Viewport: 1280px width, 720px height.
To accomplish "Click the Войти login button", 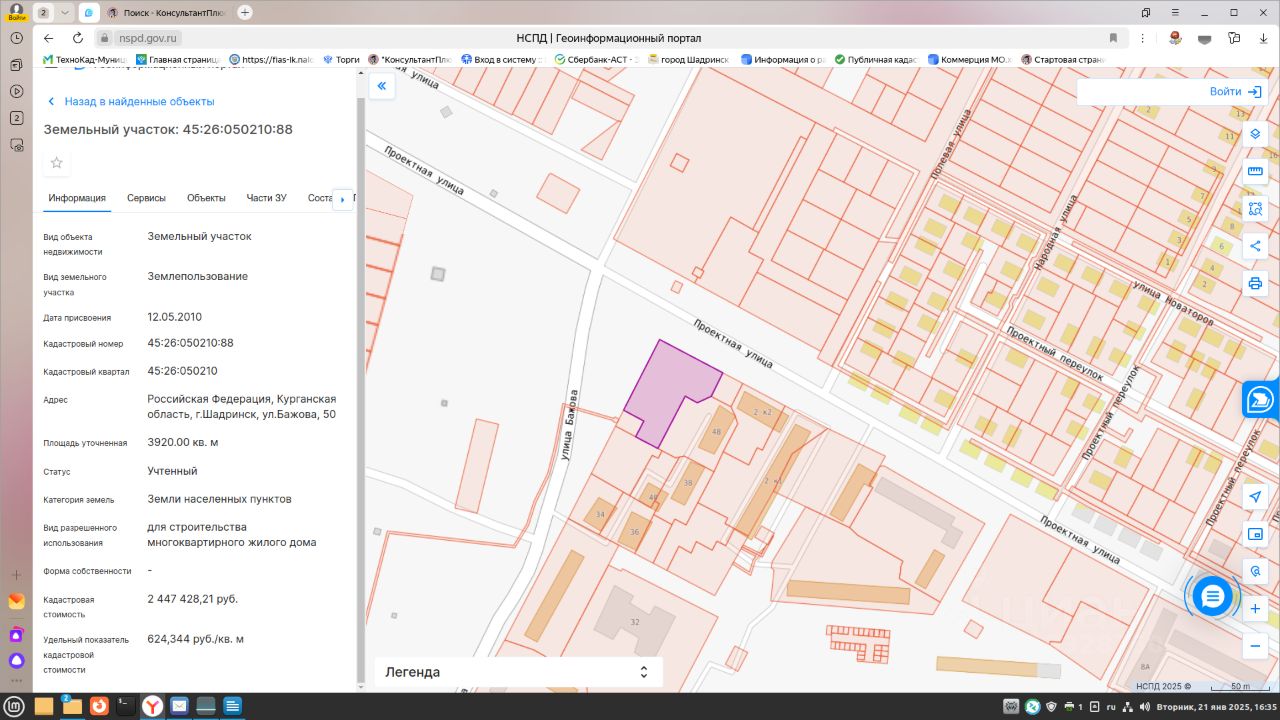I will [x=1235, y=91].
